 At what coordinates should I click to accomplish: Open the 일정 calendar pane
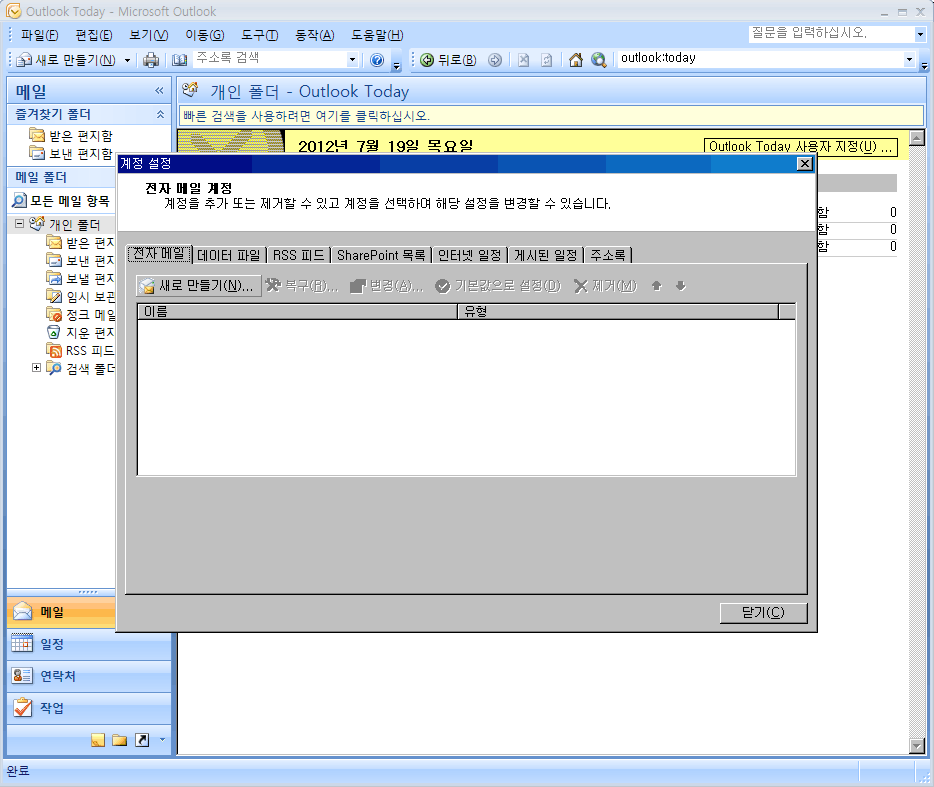pyautogui.click(x=89, y=644)
